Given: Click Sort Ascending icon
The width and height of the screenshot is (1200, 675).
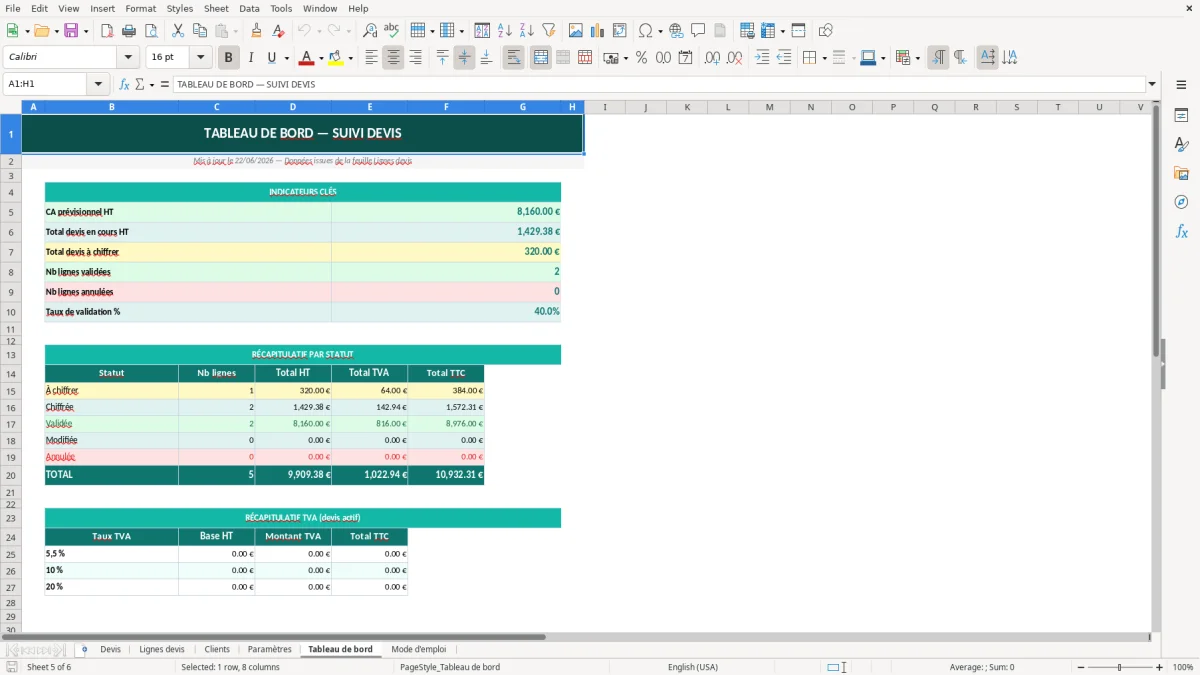Looking at the screenshot, I should point(504,31).
